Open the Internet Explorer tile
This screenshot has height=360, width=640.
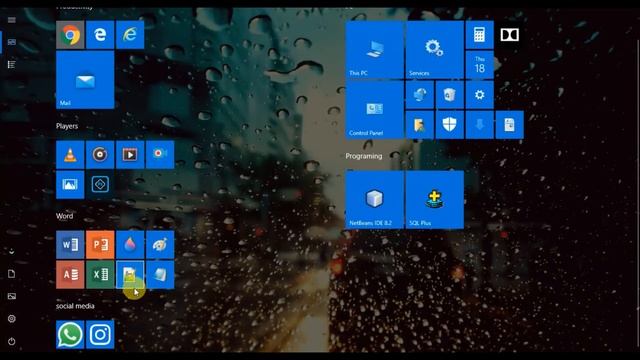click(130, 35)
